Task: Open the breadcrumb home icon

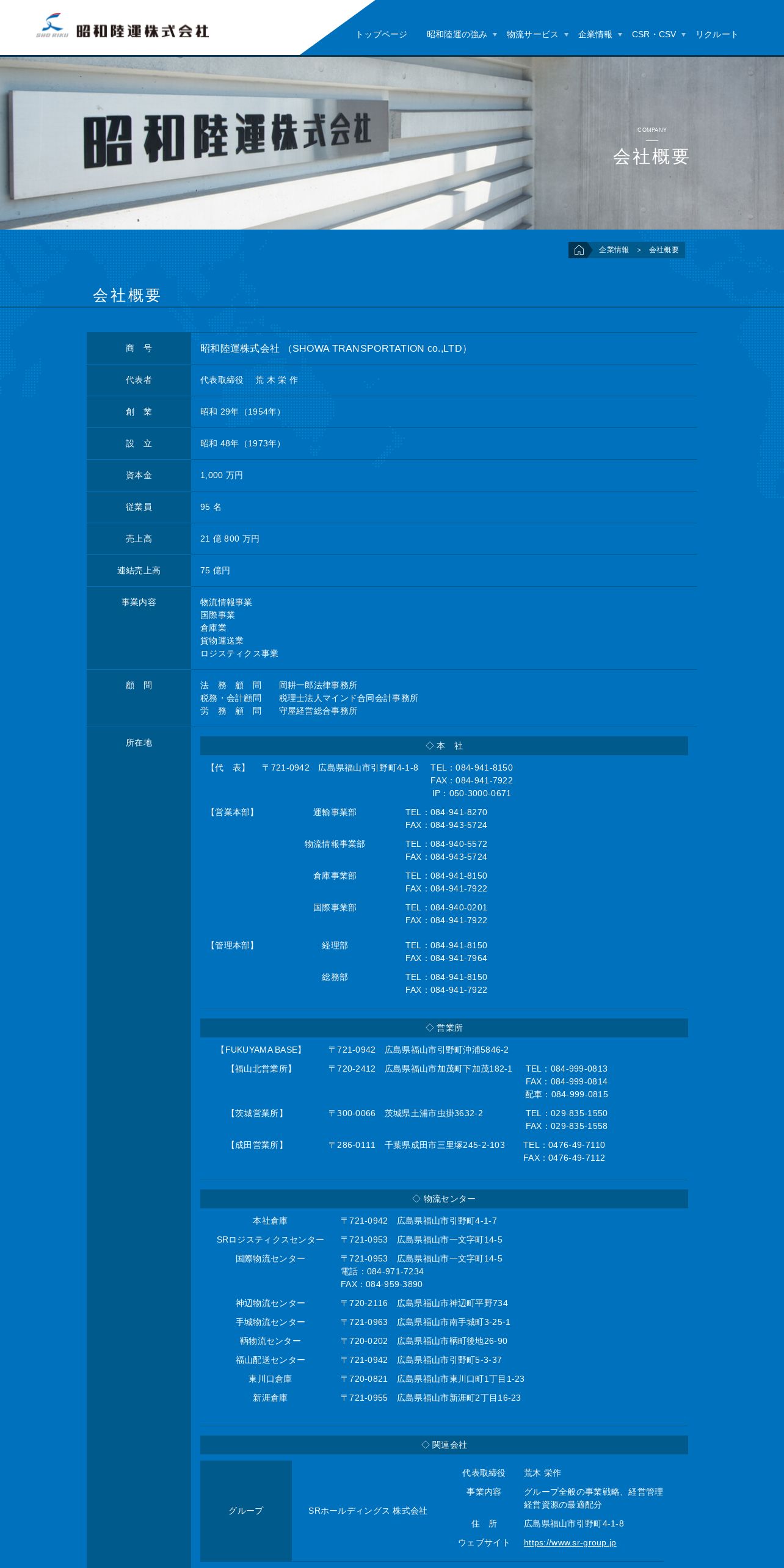Action: click(579, 250)
